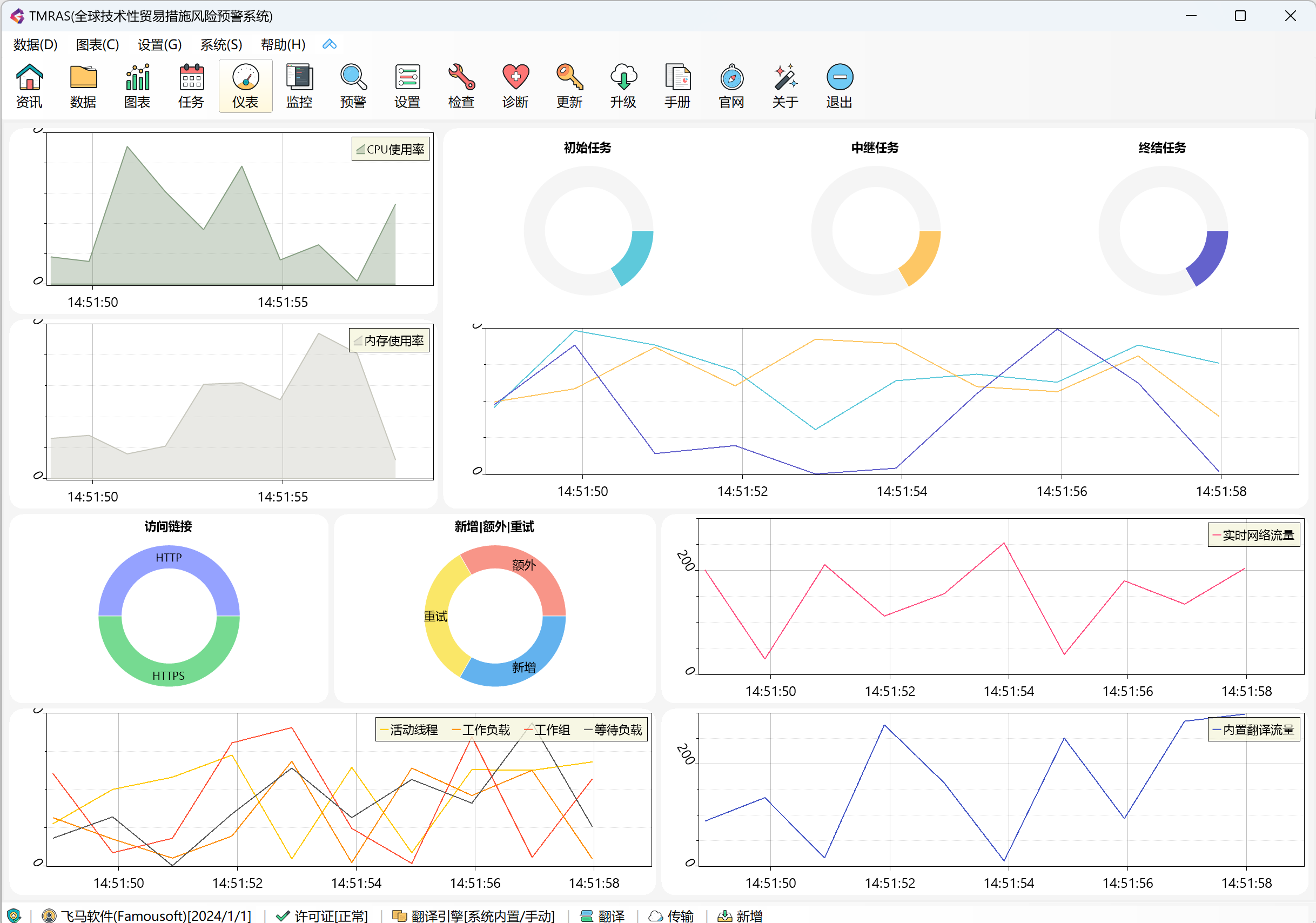
Task: Click the 等待负载 legend item
Action: point(613,730)
